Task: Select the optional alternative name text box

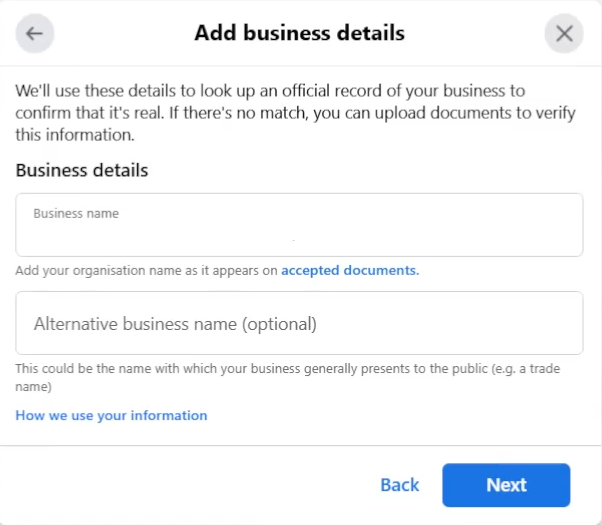Action: tap(299, 323)
